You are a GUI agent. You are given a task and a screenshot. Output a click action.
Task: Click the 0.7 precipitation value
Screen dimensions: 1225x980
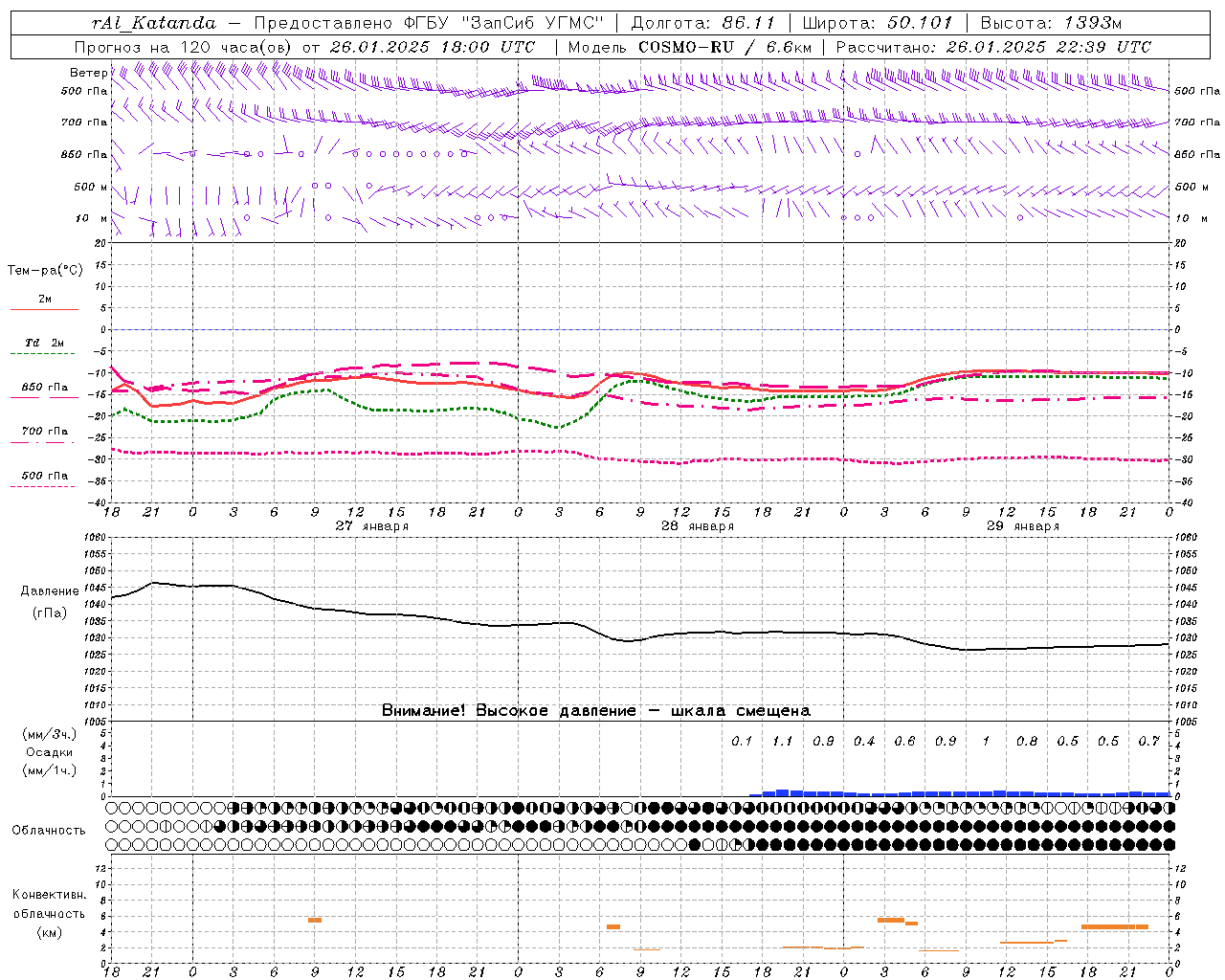1148,742
